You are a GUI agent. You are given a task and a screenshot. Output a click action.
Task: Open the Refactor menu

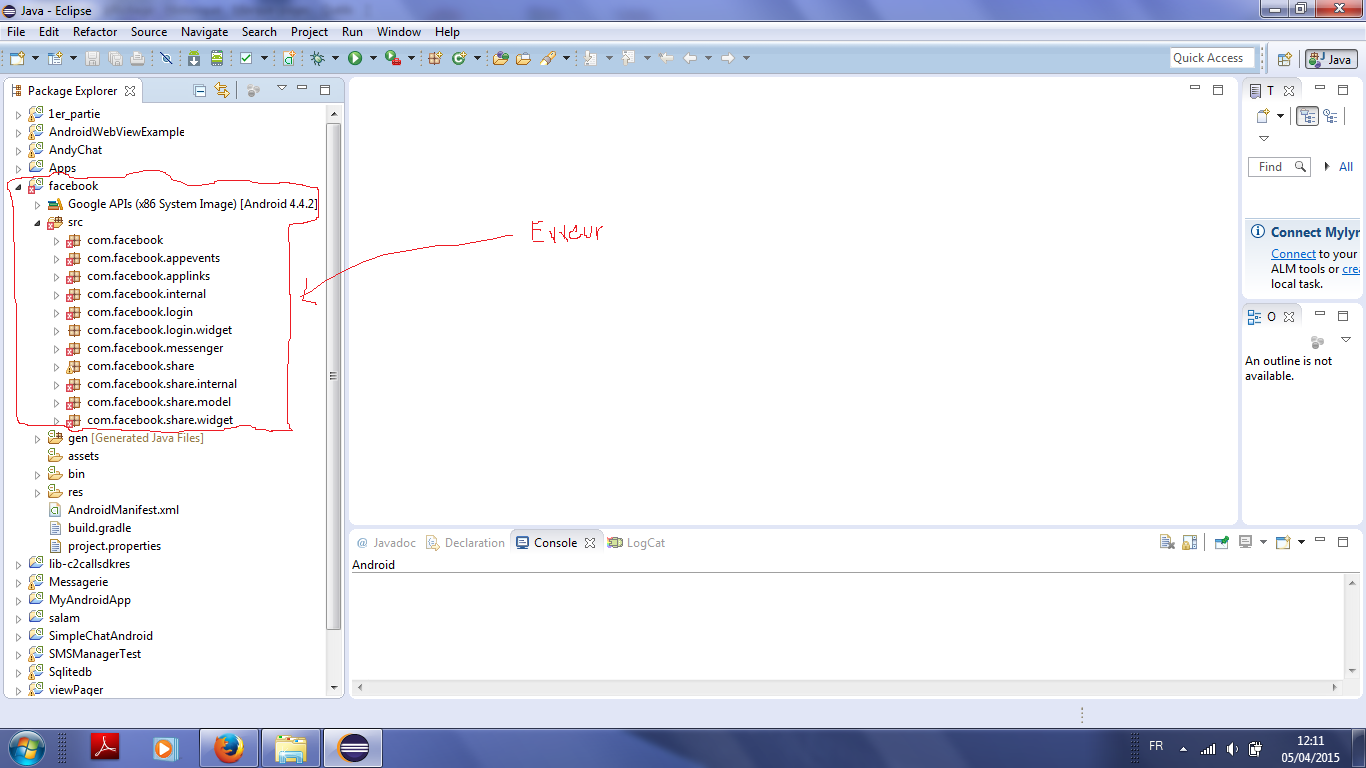95,32
